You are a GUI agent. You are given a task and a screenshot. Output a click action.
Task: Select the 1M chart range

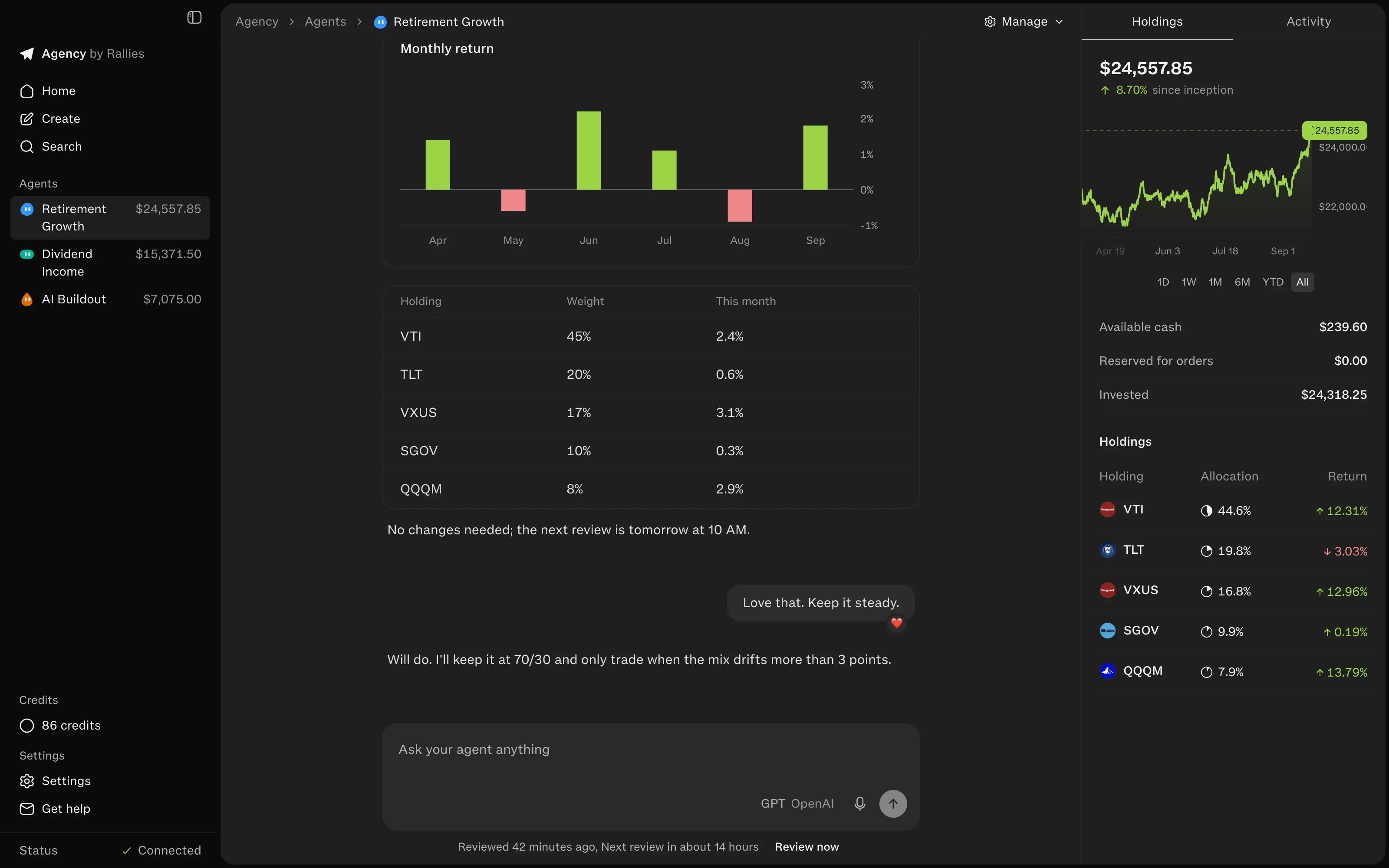(1215, 282)
